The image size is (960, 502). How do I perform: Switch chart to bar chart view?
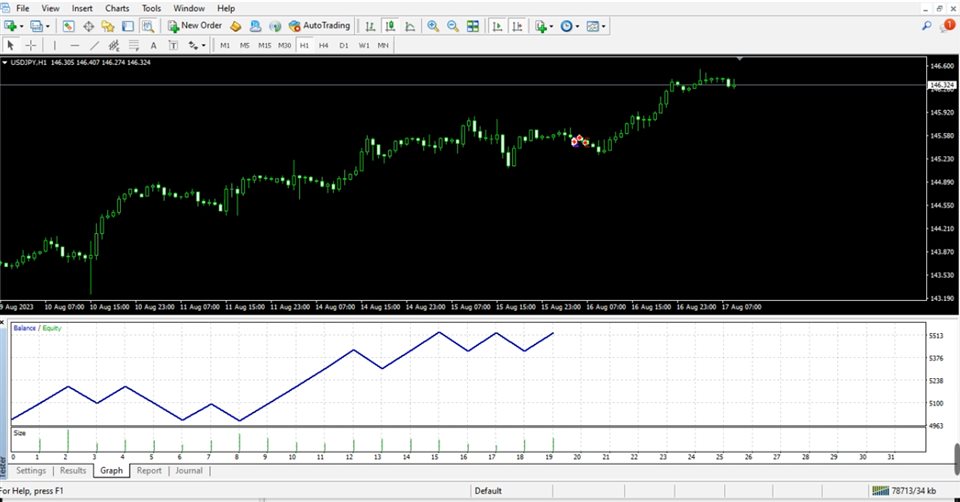370,26
